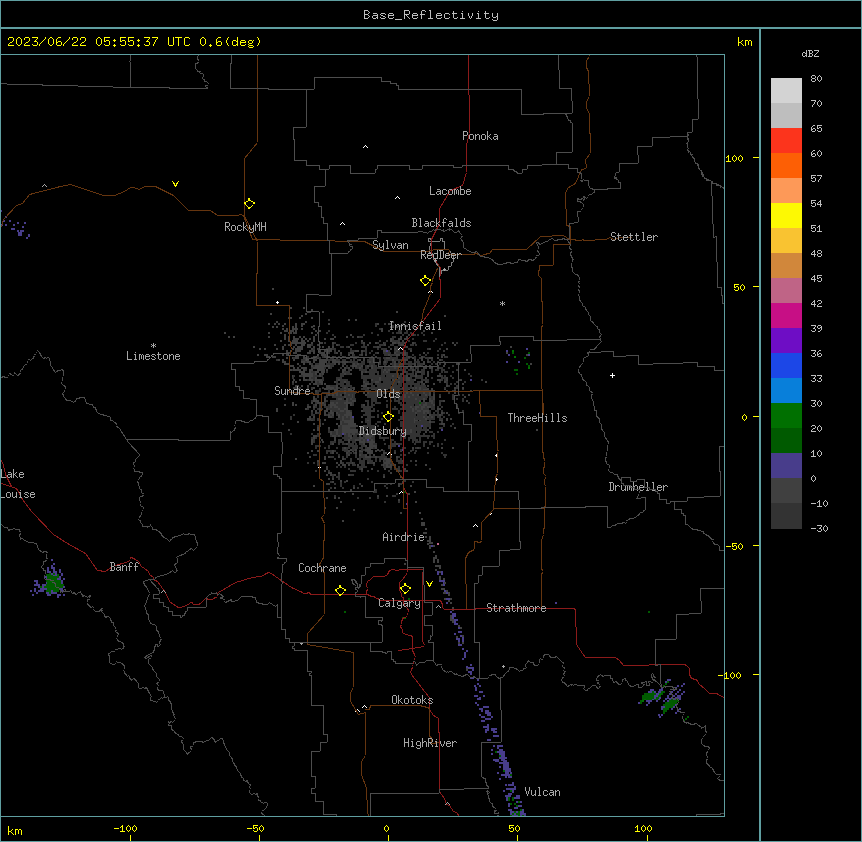
Task: Select the pink 42-45 dBZ legend color
Action: (786, 291)
